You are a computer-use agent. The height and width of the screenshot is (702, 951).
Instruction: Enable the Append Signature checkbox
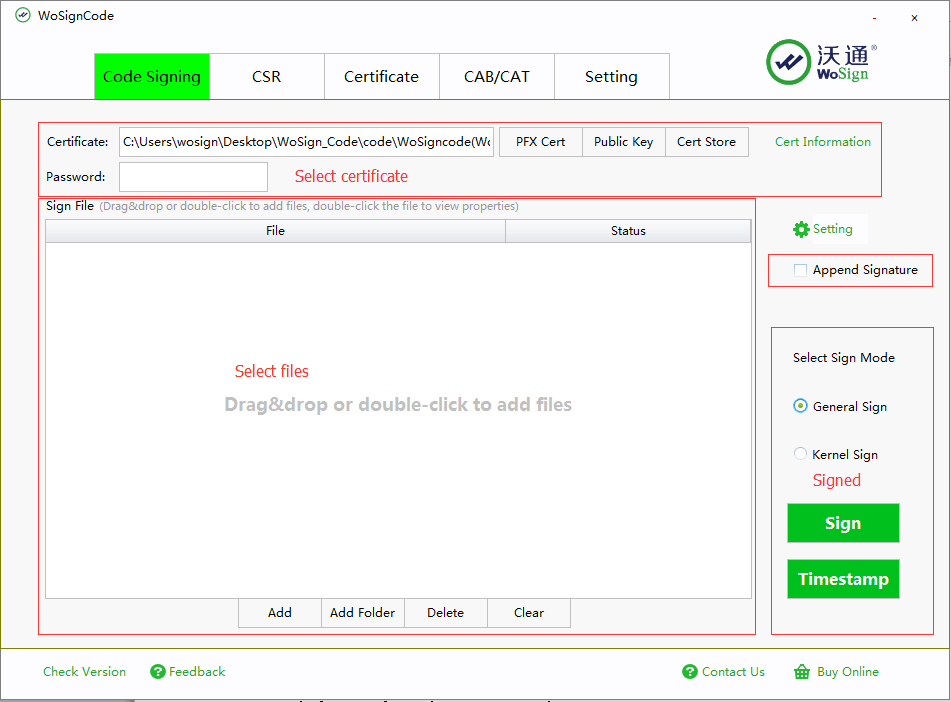(800, 270)
